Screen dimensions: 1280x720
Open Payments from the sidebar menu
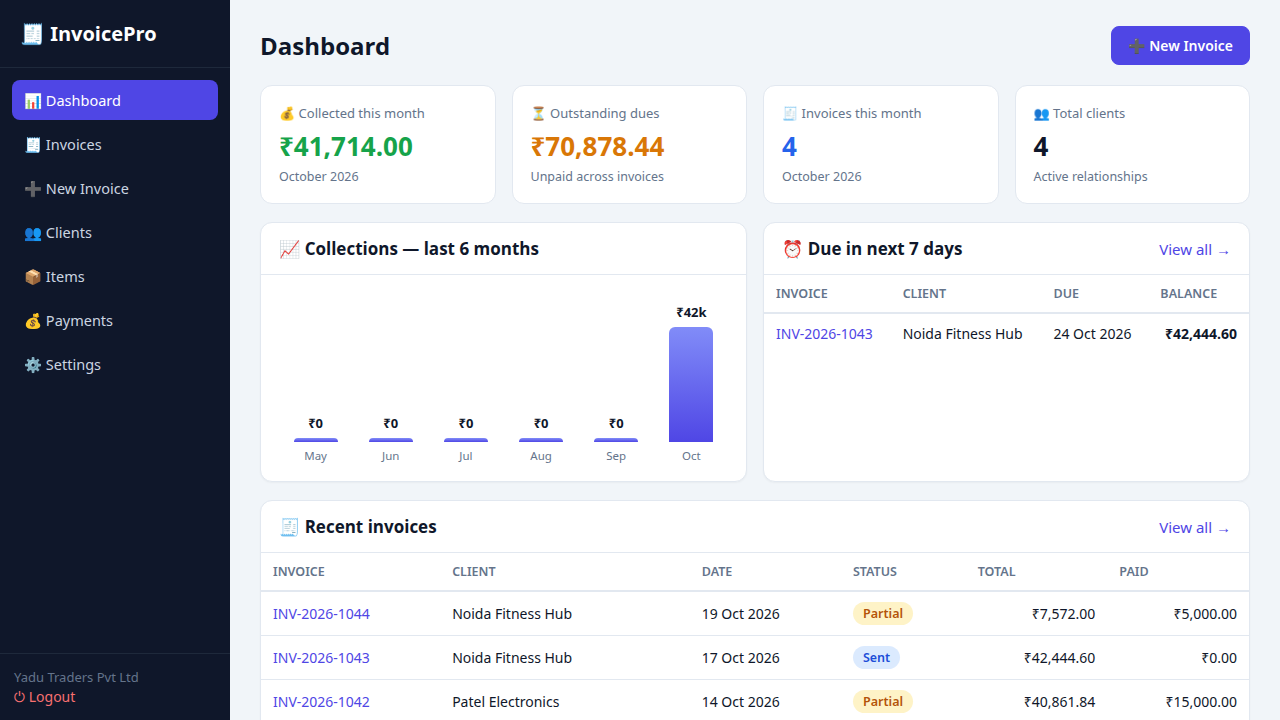pos(115,321)
